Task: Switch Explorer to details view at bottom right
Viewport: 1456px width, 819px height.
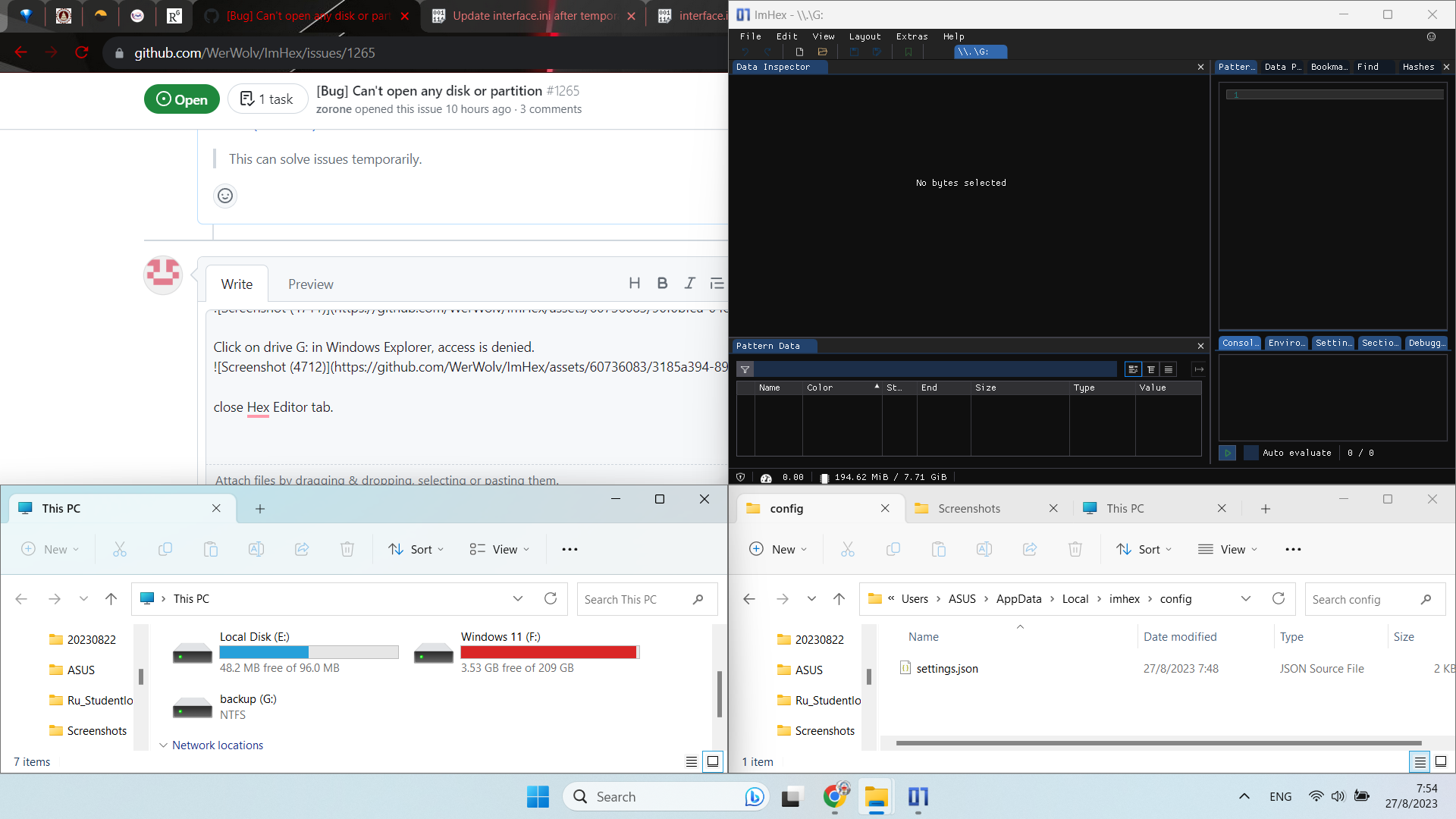Action: tap(1419, 762)
